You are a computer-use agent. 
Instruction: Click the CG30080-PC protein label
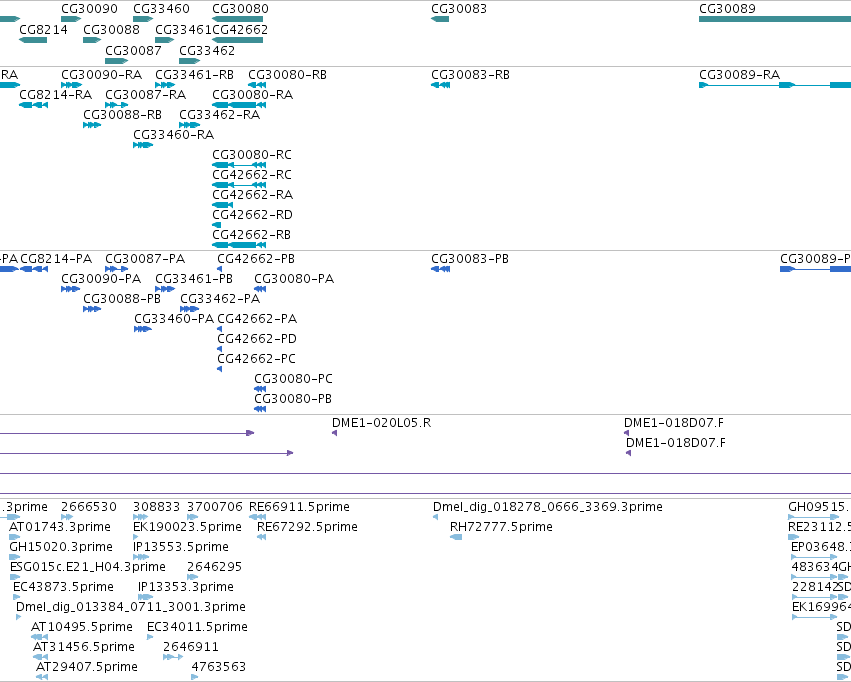293,379
